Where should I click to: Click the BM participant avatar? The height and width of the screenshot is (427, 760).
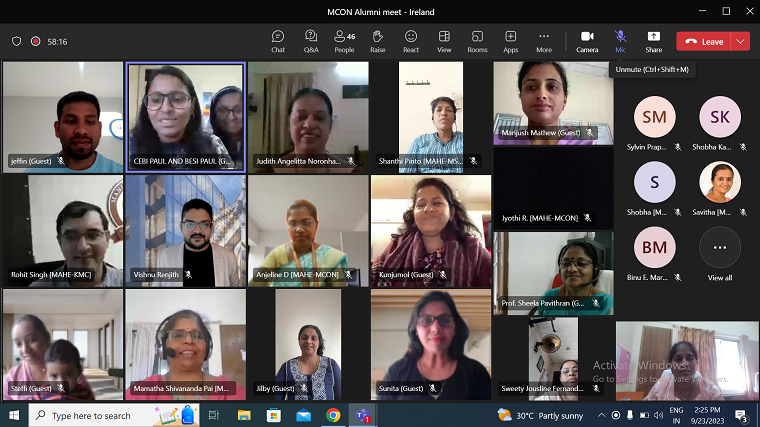[x=654, y=247]
